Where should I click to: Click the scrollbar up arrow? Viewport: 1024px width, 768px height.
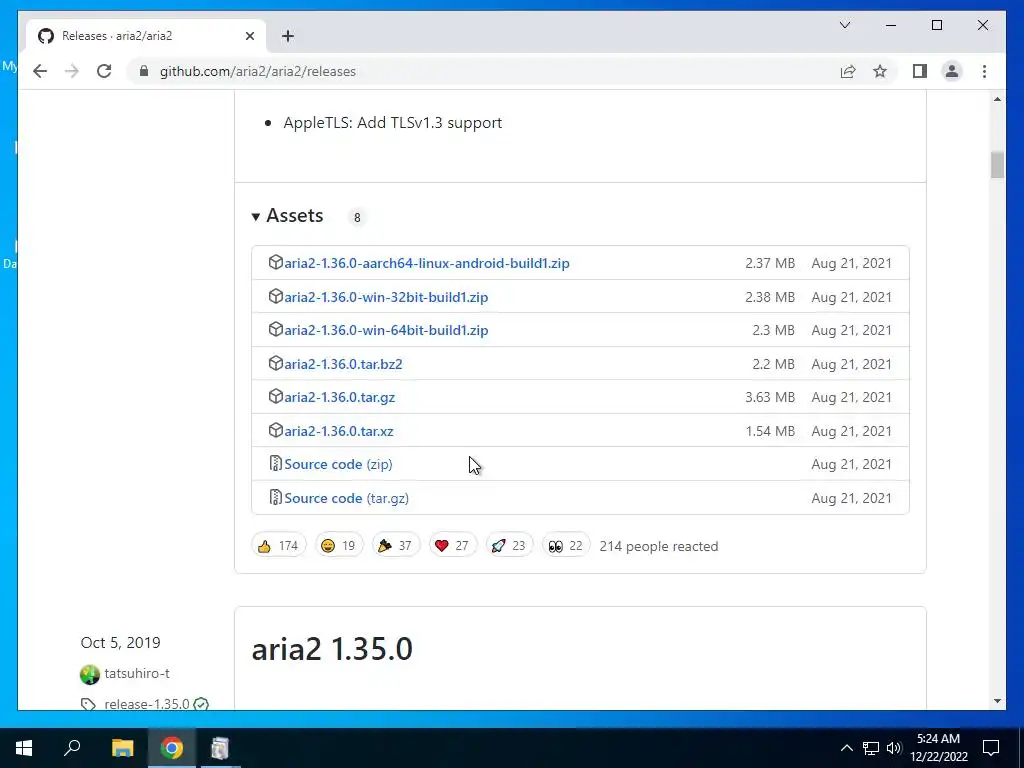click(x=997, y=99)
